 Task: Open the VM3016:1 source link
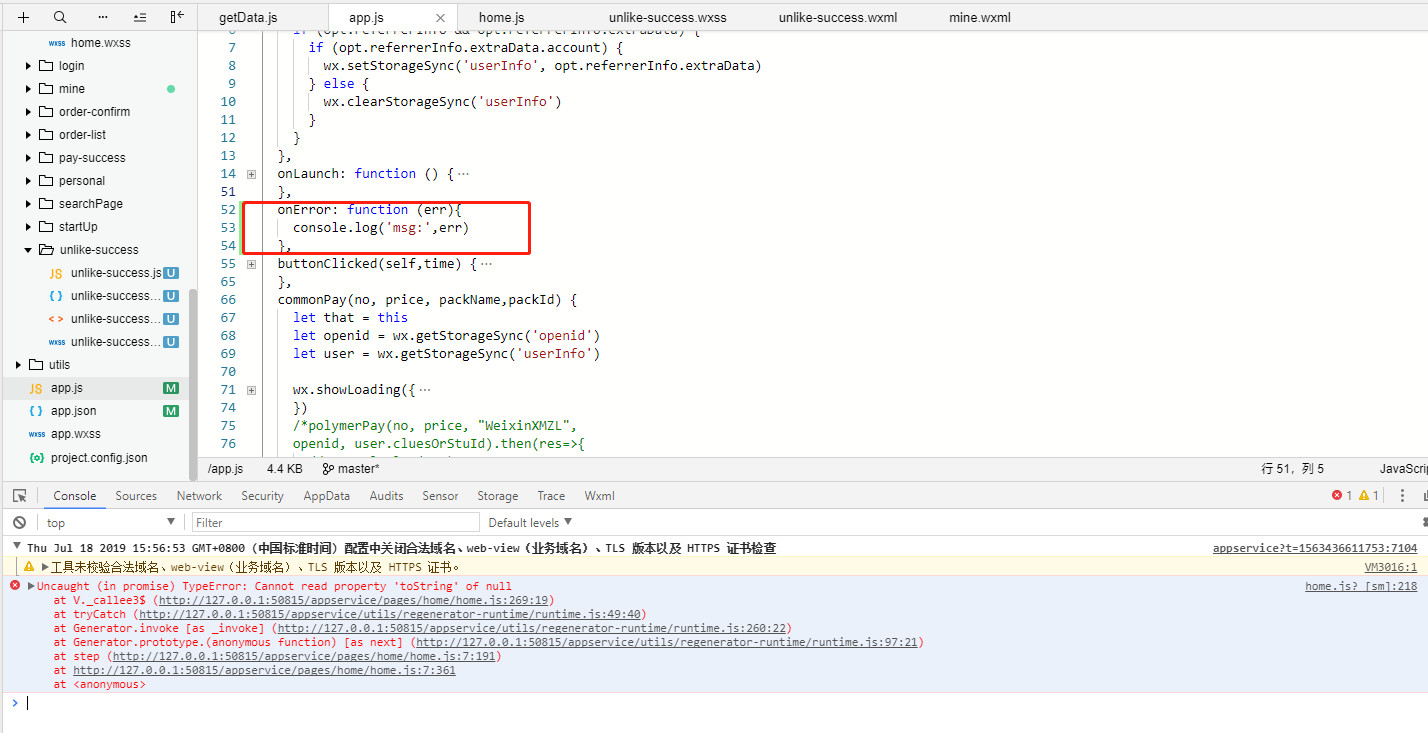1391,567
